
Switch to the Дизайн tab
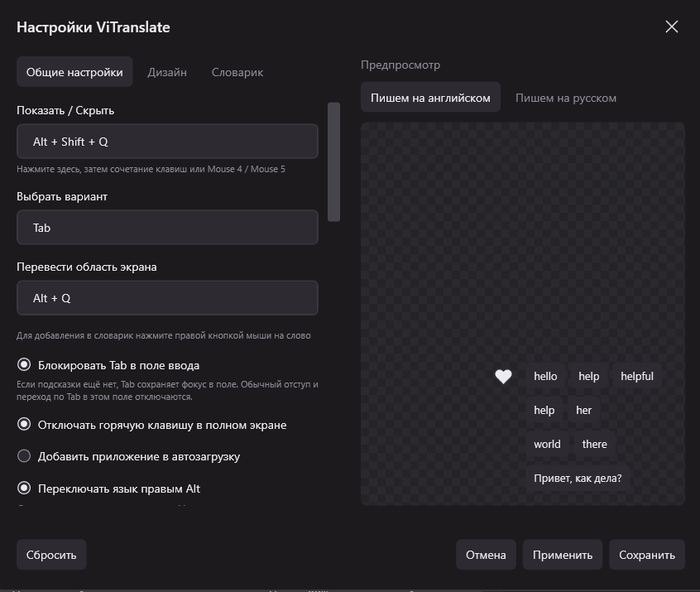coord(167,72)
